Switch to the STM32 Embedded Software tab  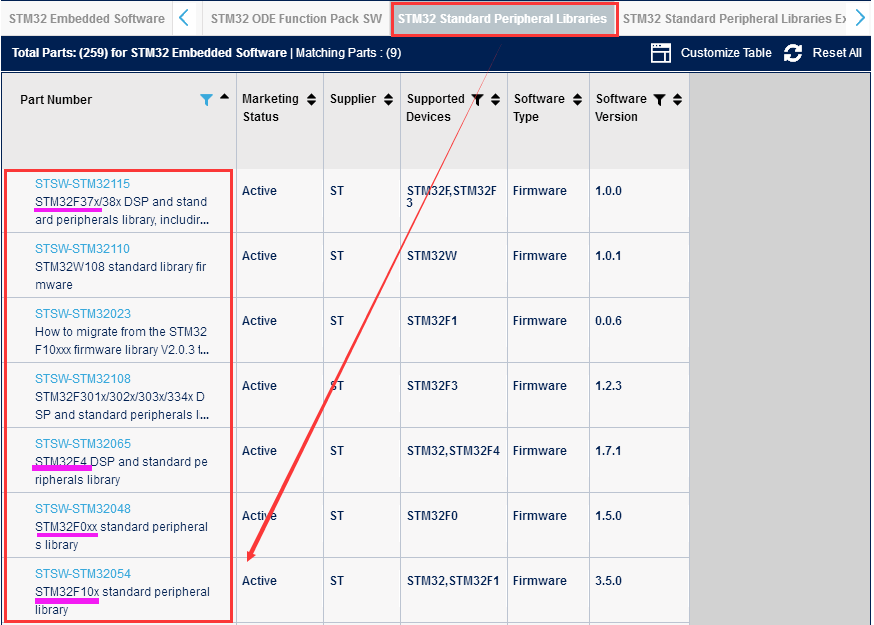coord(86,19)
